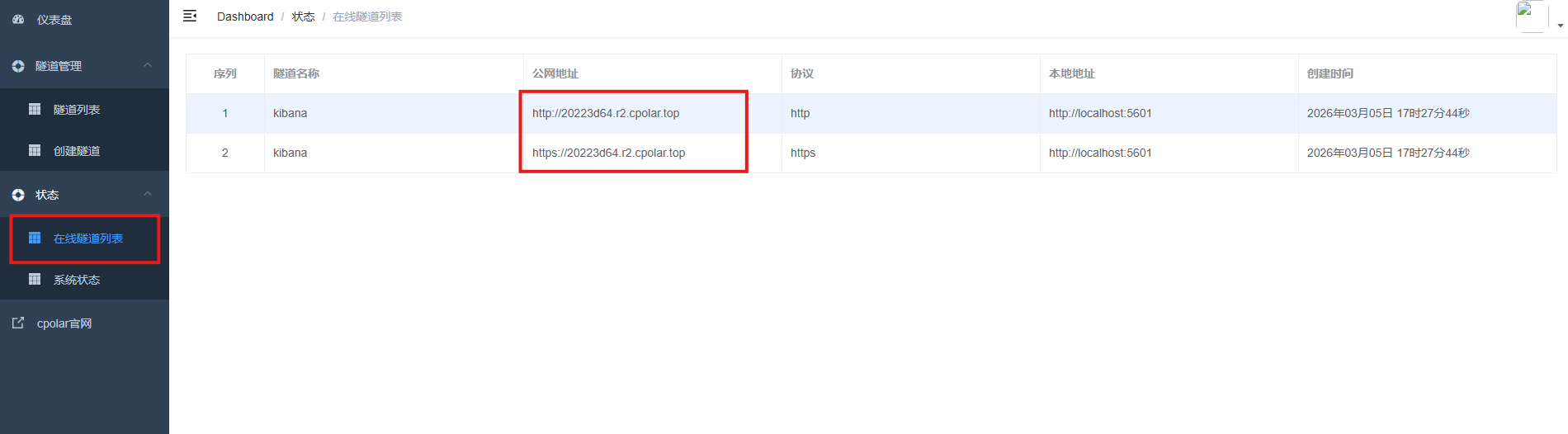Viewport: 1568px width, 434px height.
Task: Open the https cpolar.top public address
Action: point(608,153)
